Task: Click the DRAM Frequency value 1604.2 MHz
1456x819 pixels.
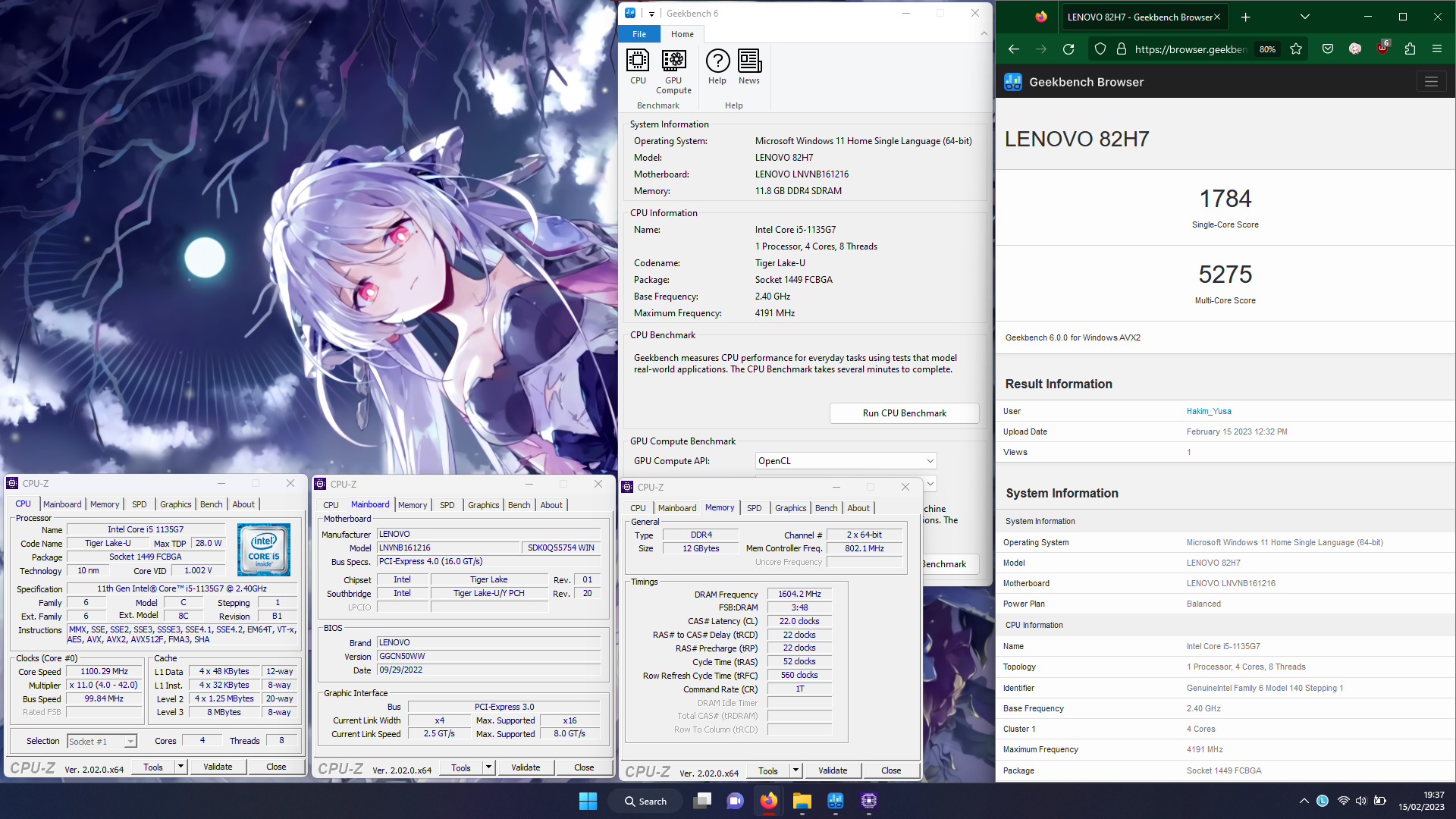Action: [799, 594]
